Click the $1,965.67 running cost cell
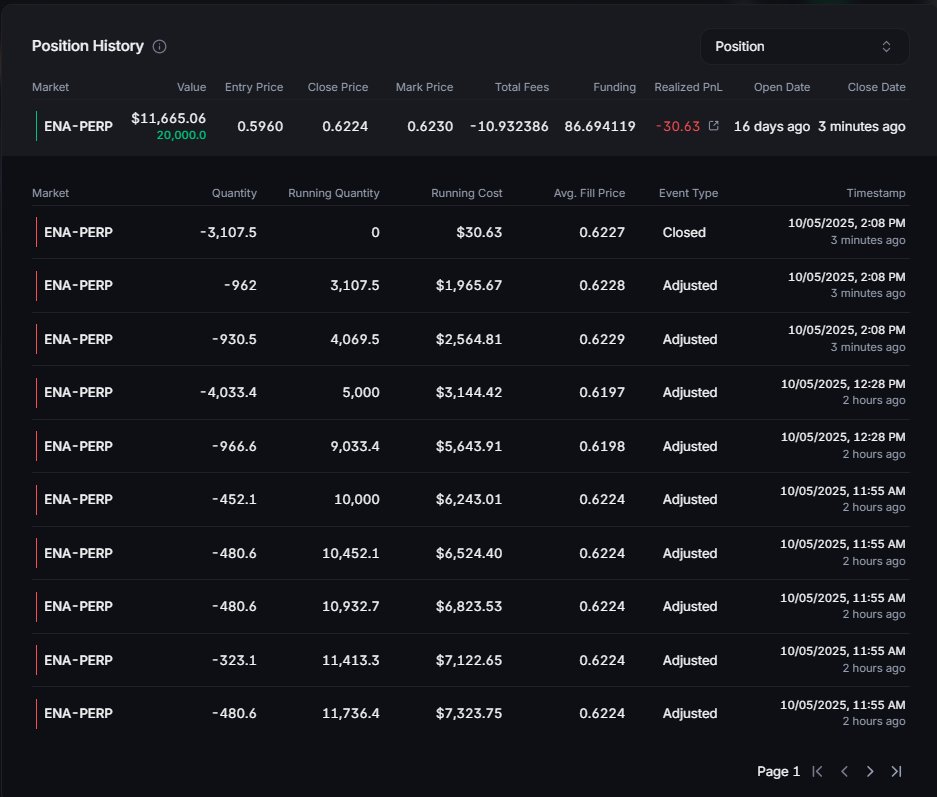Image resolution: width=937 pixels, height=797 pixels. click(x=469, y=286)
